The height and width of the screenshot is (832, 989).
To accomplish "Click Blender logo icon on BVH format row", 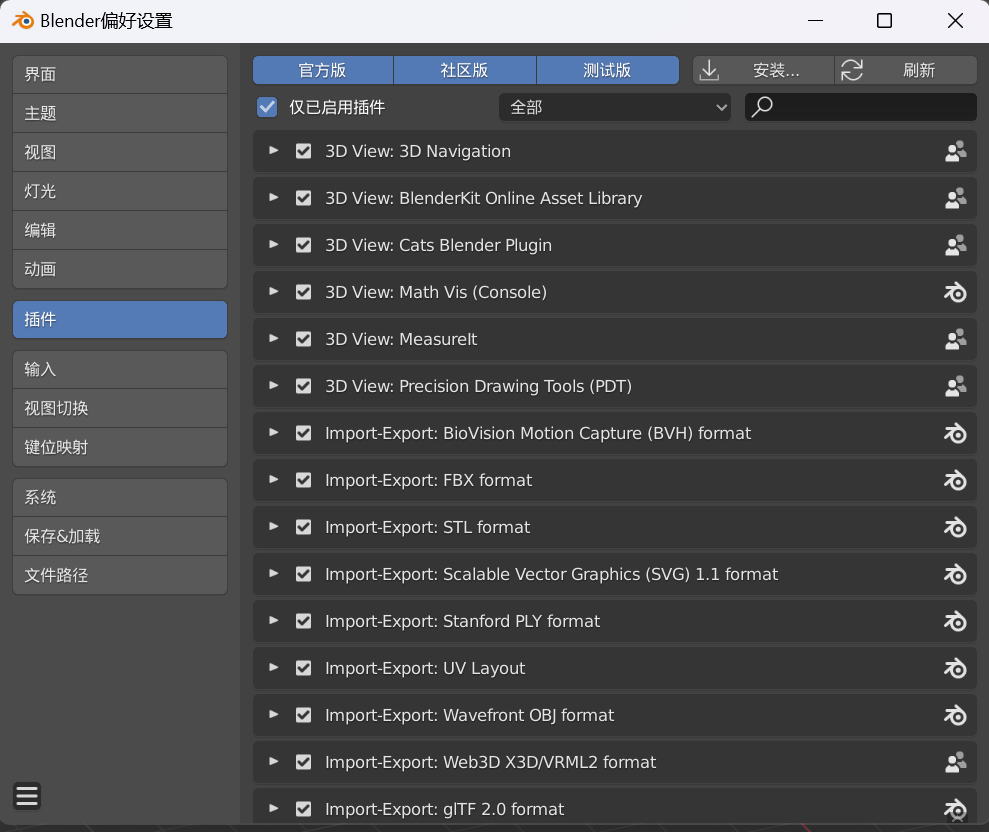I will (x=956, y=433).
